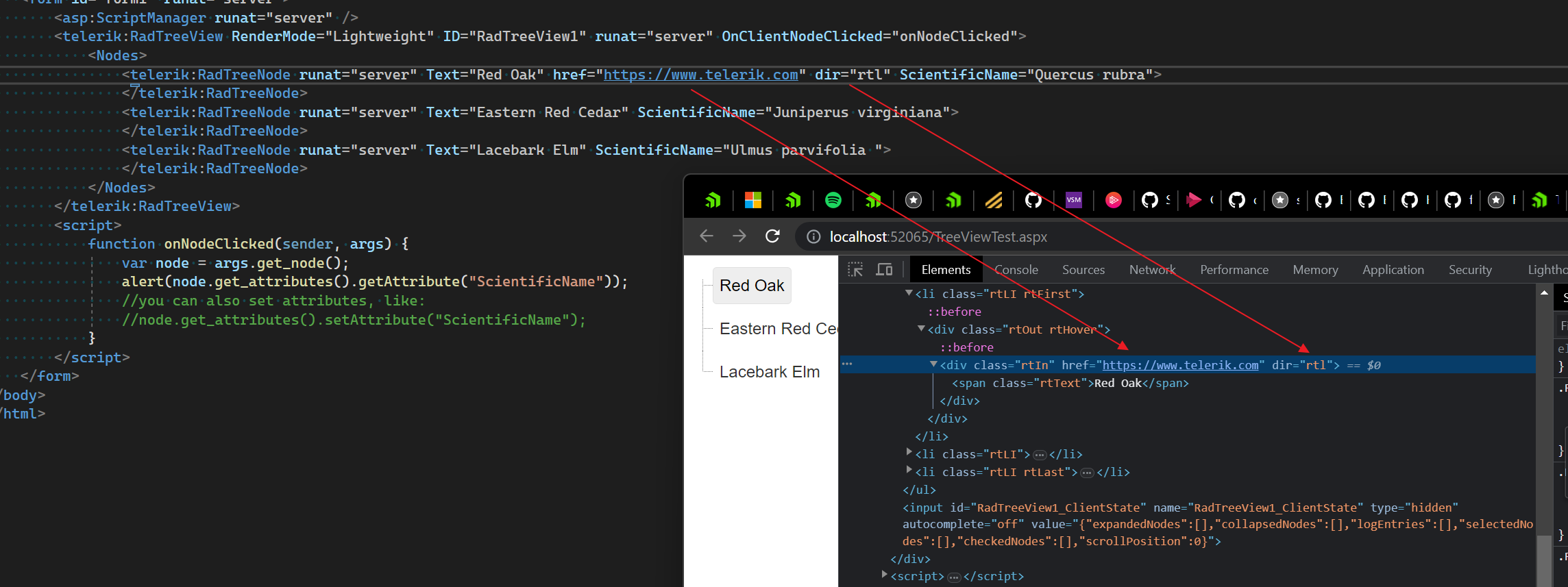Click the ellipsis inside the collapsed rtLI element
The width and height of the screenshot is (1568, 587).
point(1040,455)
